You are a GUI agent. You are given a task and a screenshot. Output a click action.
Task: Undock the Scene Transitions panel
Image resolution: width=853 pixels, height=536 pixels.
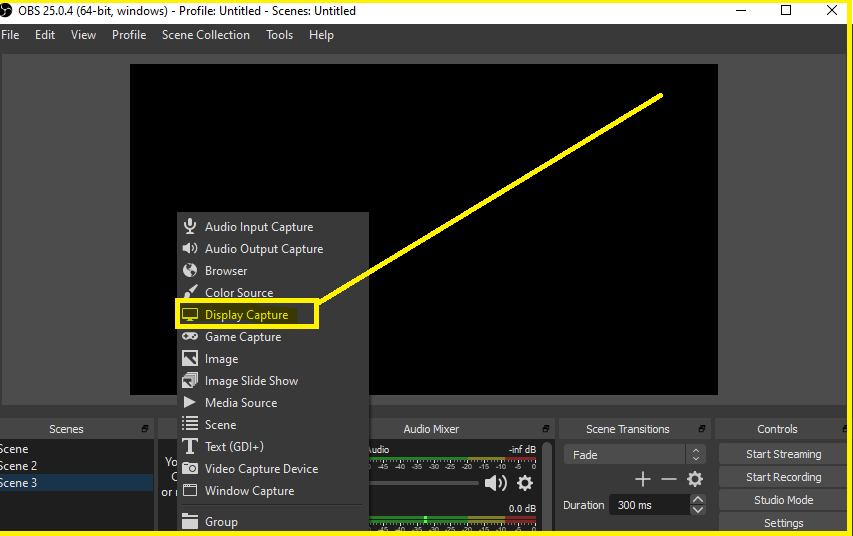click(702, 429)
